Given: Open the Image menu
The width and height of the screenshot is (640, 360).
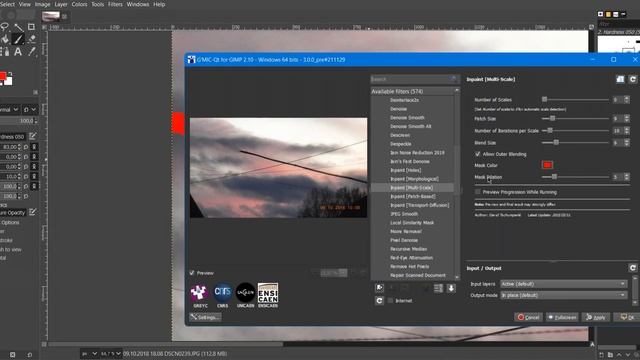Looking at the screenshot, I should tap(42, 4).
